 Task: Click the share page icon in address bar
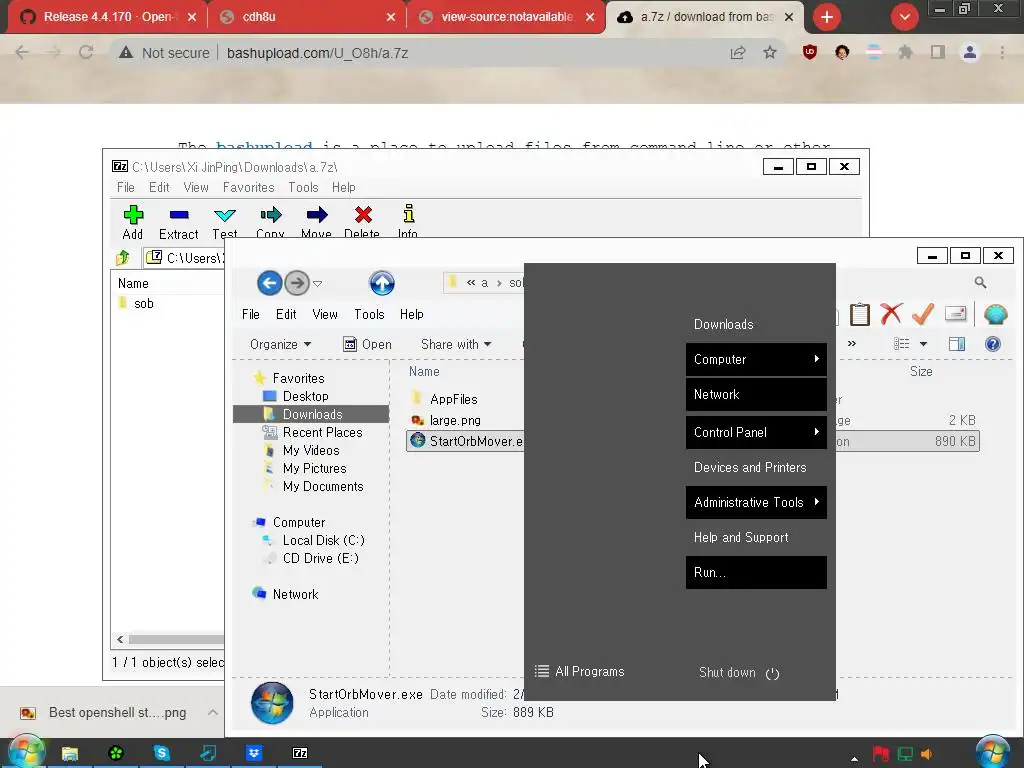(x=738, y=53)
